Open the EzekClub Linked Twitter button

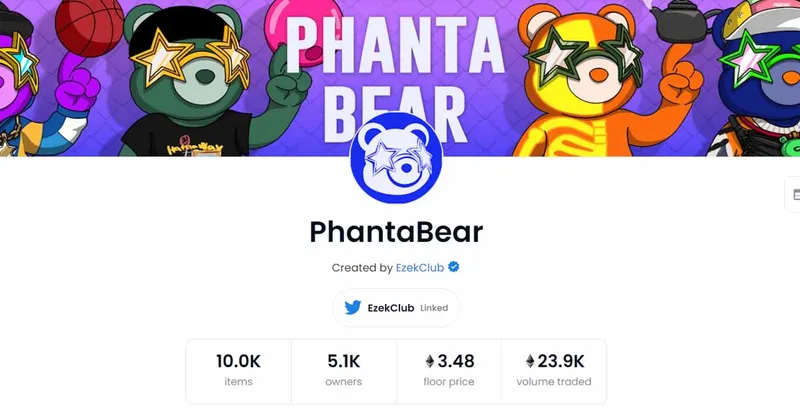tap(396, 308)
